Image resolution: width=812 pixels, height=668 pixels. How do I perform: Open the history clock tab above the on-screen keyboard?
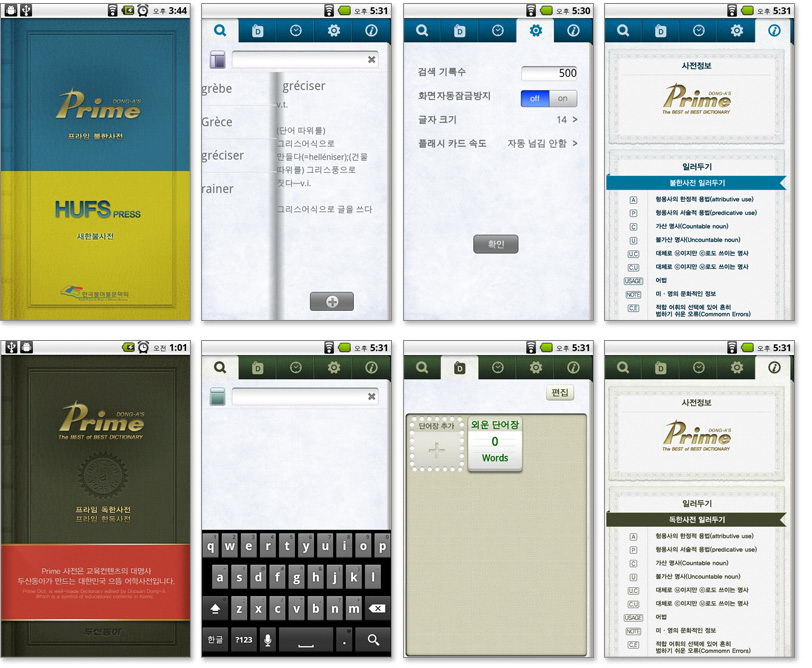coord(296,368)
